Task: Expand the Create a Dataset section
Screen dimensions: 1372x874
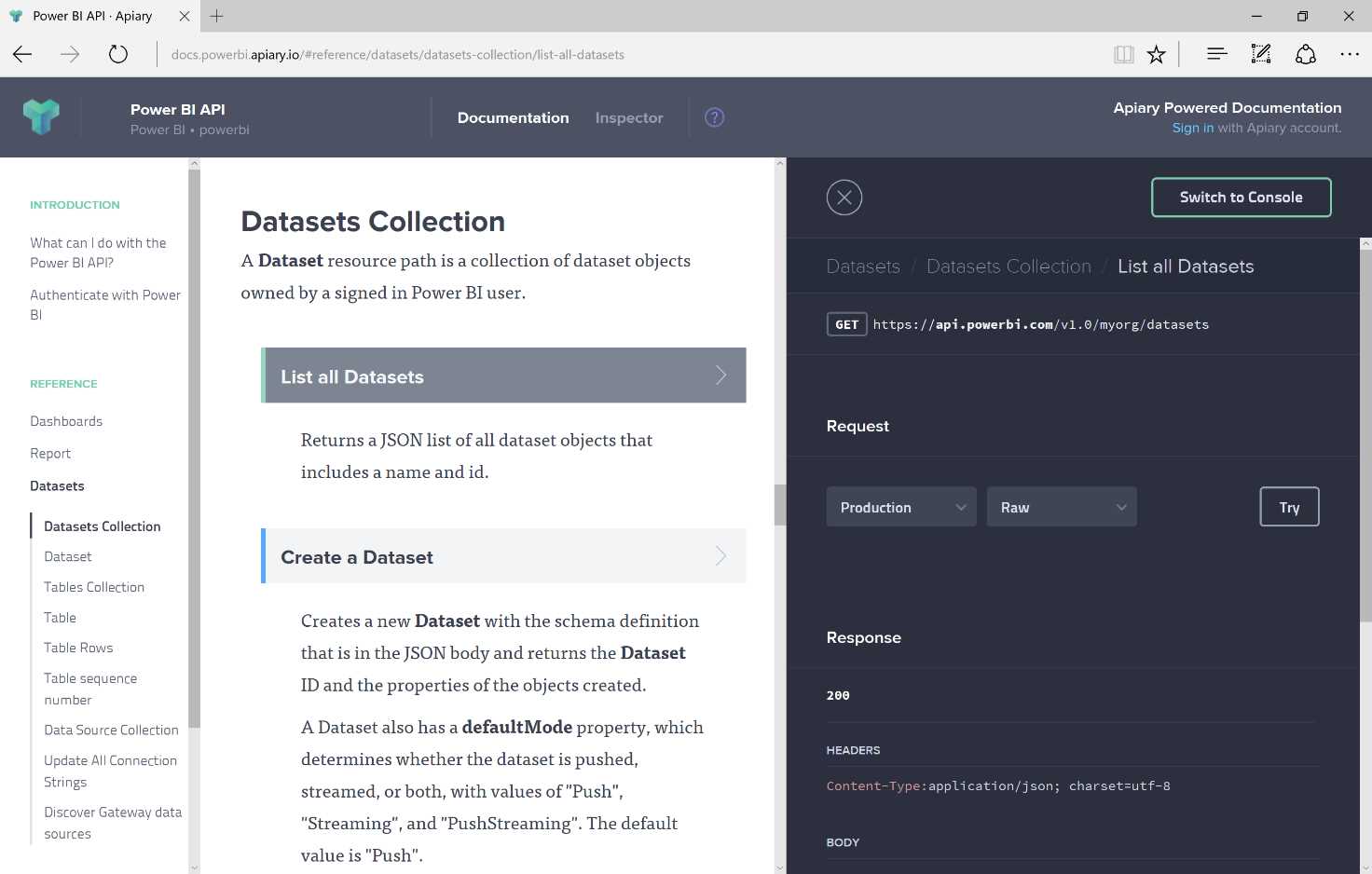Action: (x=503, y=555)
